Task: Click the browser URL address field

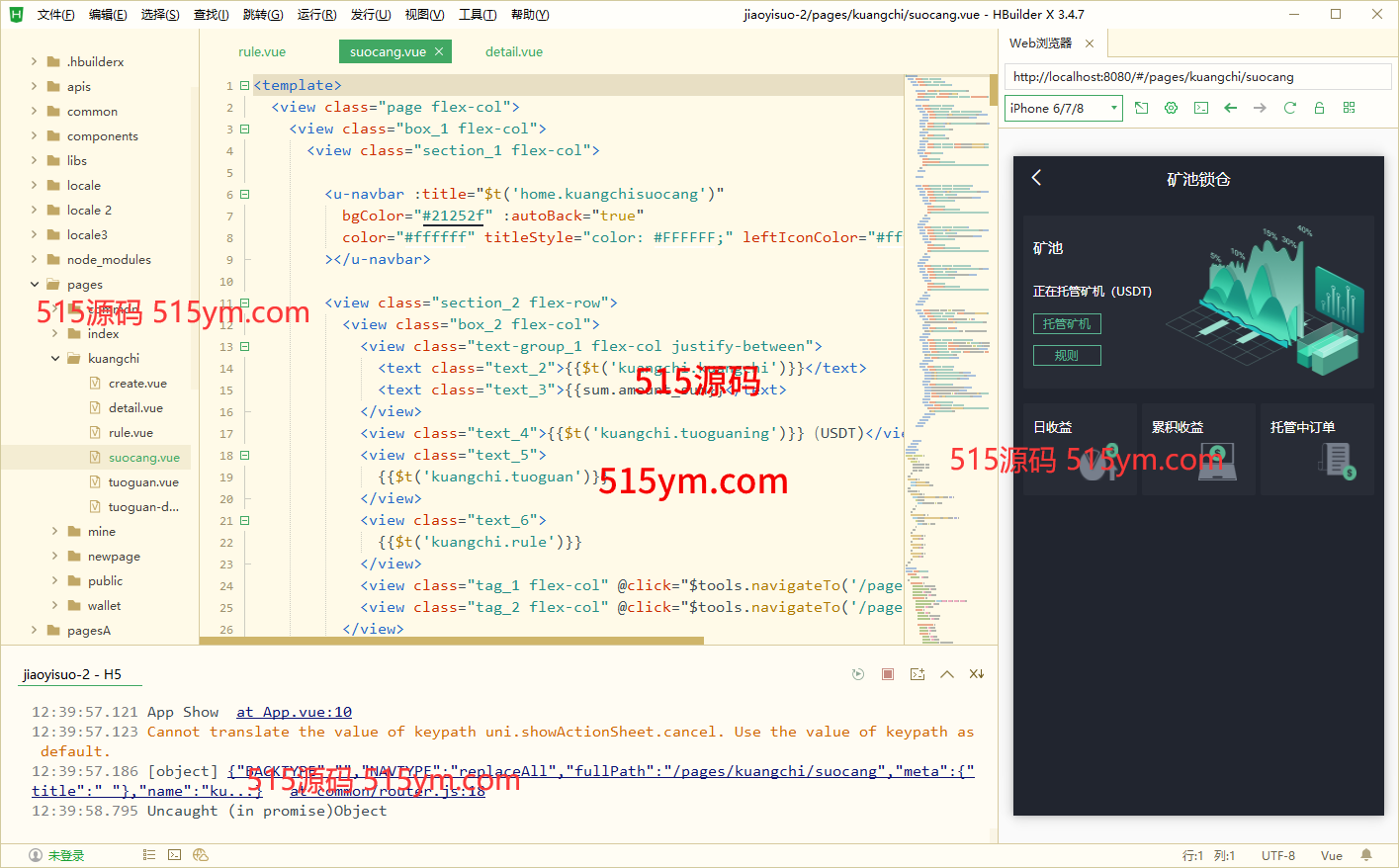Action: click(x=1196, y=77)
